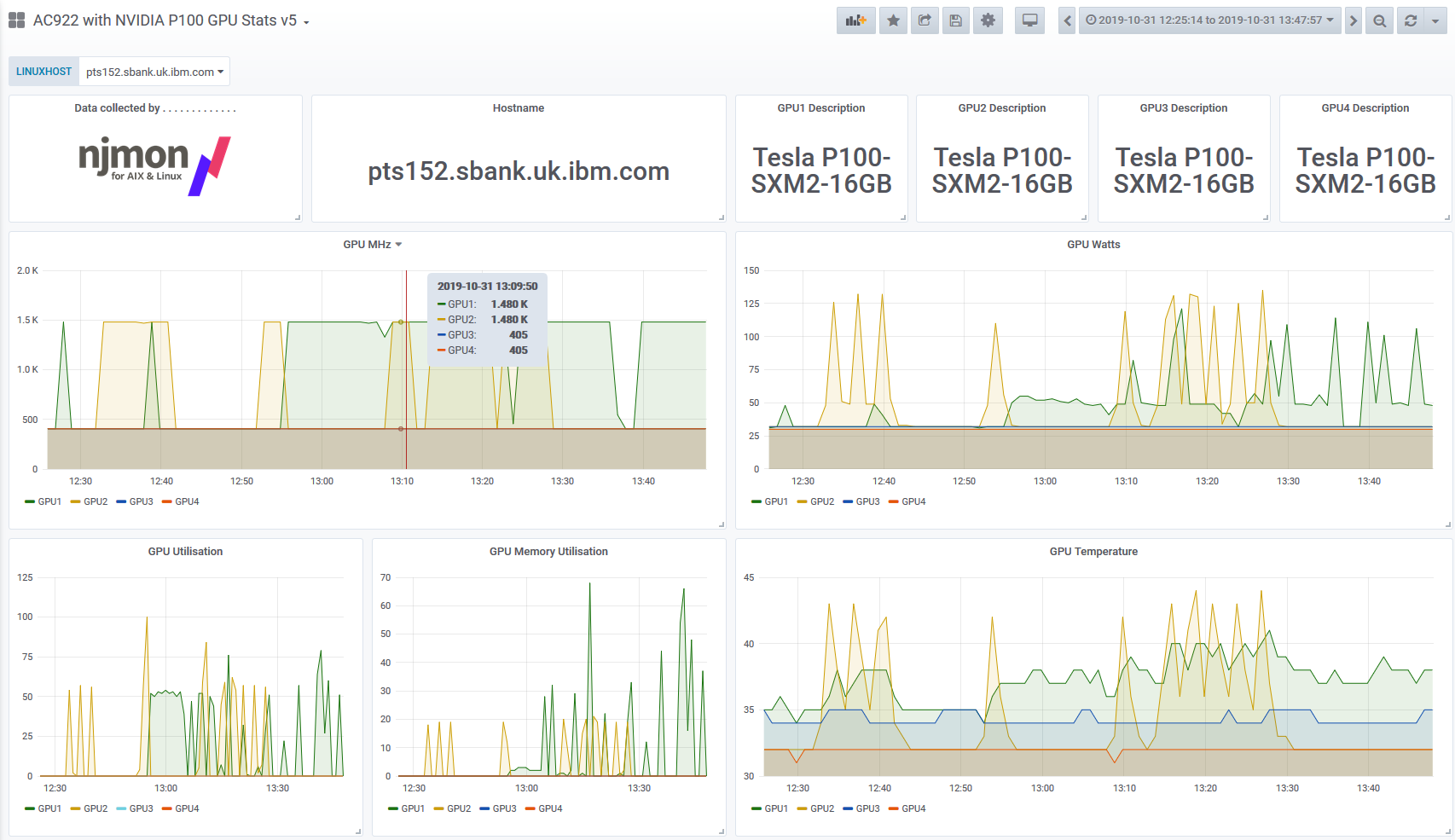Screen dimensions: 1455x840
Task: Open the GPU MHz panel title menu
Action: point(372,245)
